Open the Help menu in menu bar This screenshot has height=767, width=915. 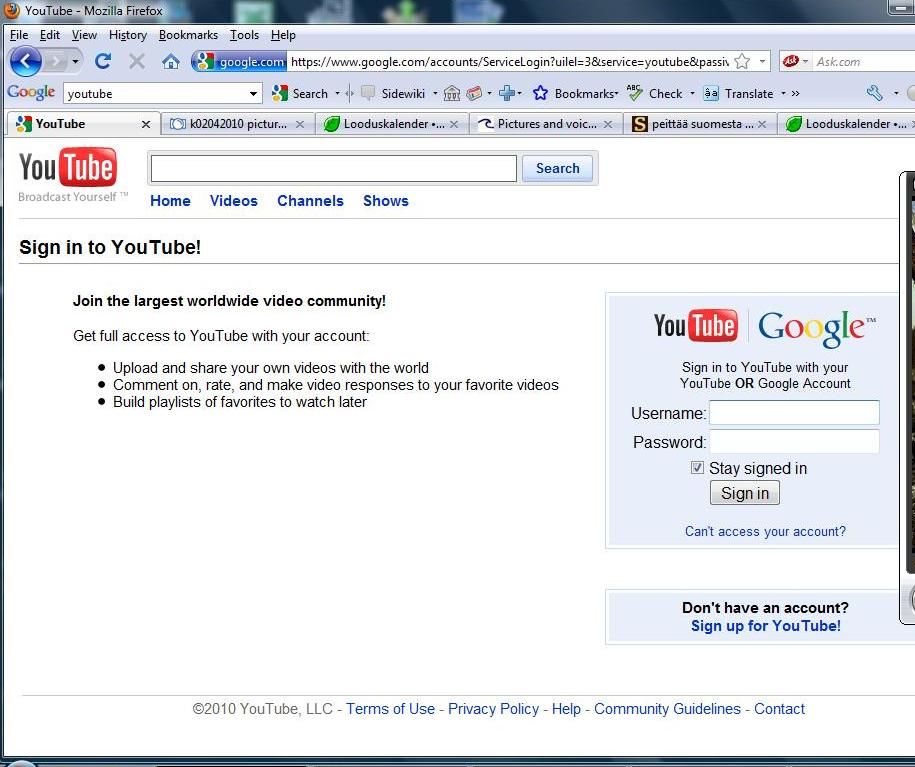pyautogui.click(x=283, y=35)
